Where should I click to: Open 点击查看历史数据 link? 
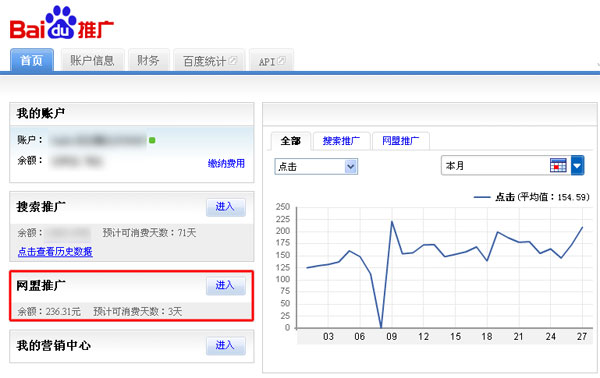point(55,252)
